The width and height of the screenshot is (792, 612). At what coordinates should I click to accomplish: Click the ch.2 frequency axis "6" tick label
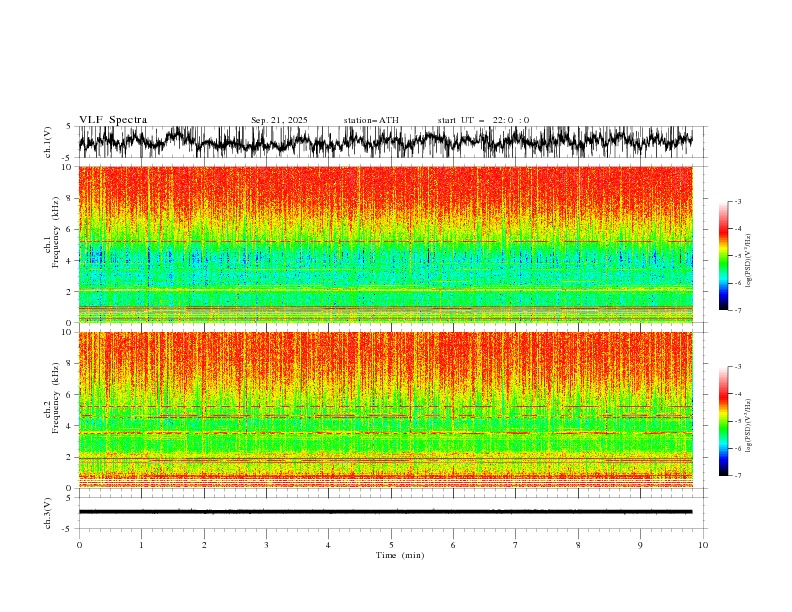coord(70,395)
